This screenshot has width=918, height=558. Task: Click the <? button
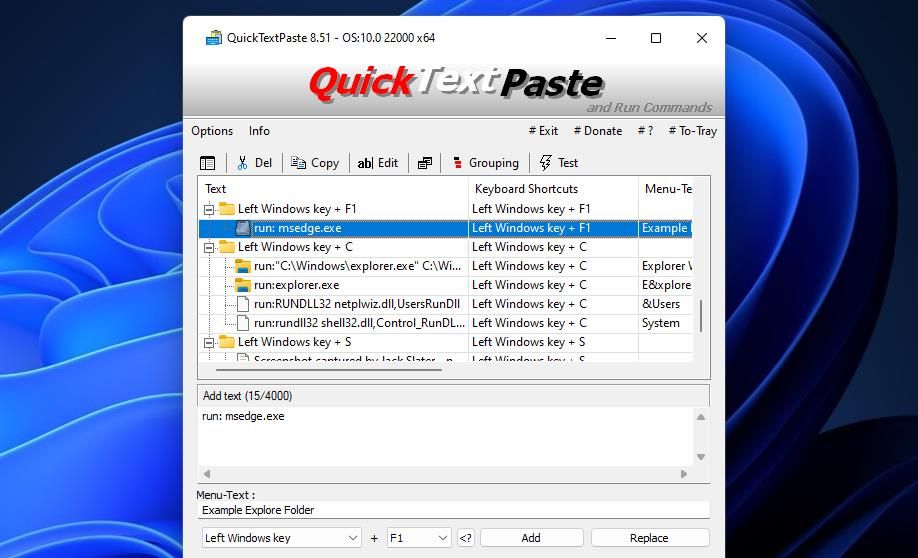(x=465, y=538)
